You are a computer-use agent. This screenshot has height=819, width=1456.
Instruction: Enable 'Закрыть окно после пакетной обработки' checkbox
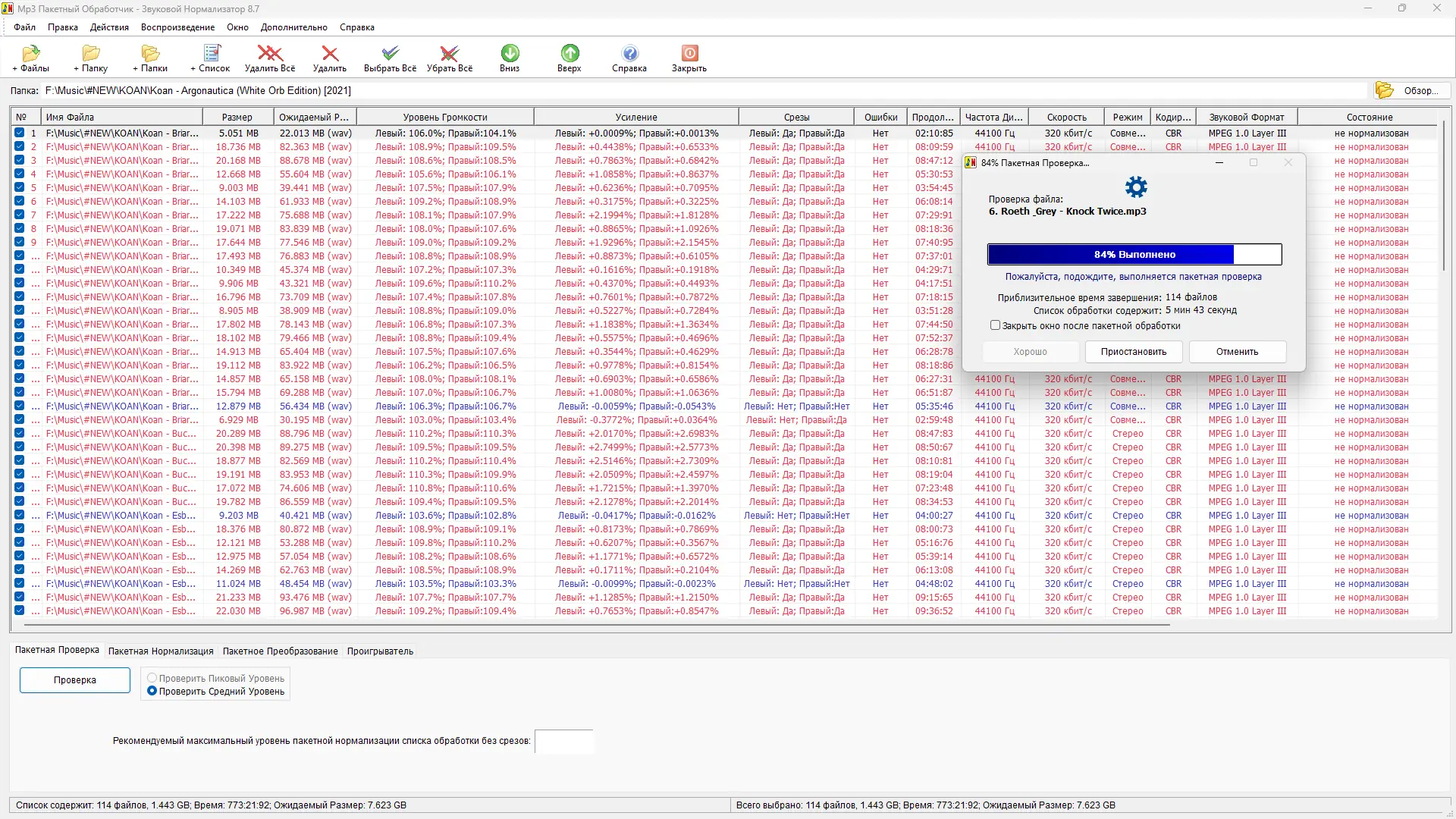[x=995, y=325]
